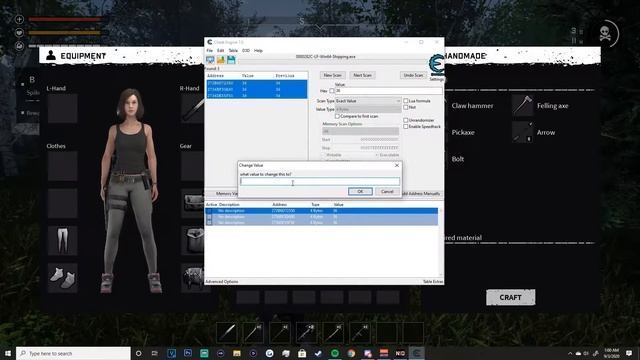Image resolution: width=640 pixels, height=360 pixels.
Task: Open the process list computer icon
Action: tap(210, 60)
